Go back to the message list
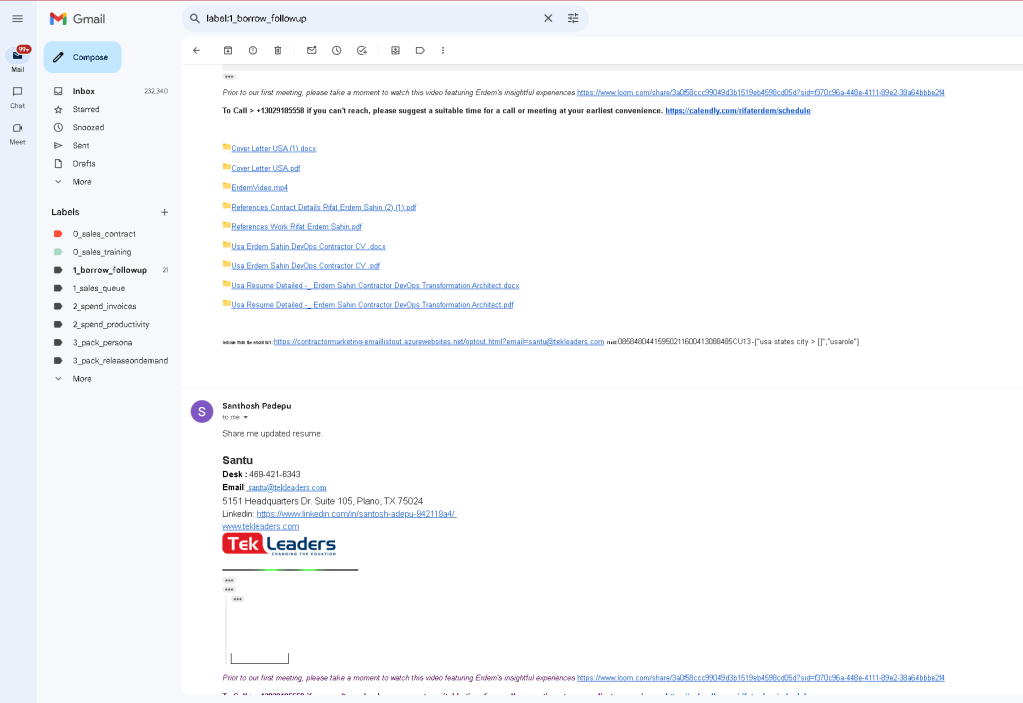This screenshot has width=1023, height=703. pos(196,50)
